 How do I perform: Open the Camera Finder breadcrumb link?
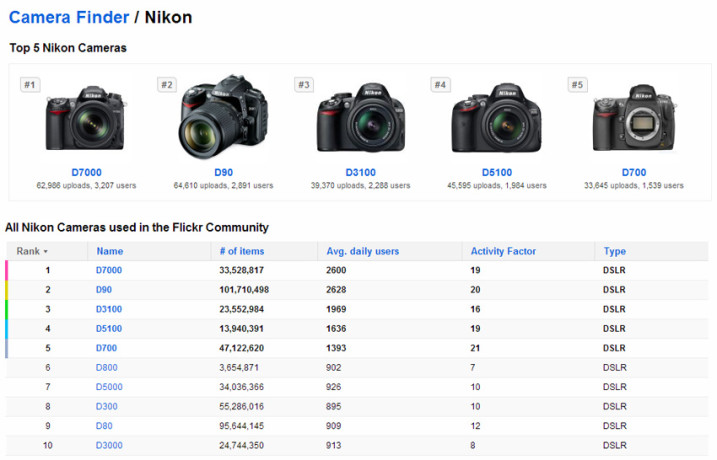point(69,17)
